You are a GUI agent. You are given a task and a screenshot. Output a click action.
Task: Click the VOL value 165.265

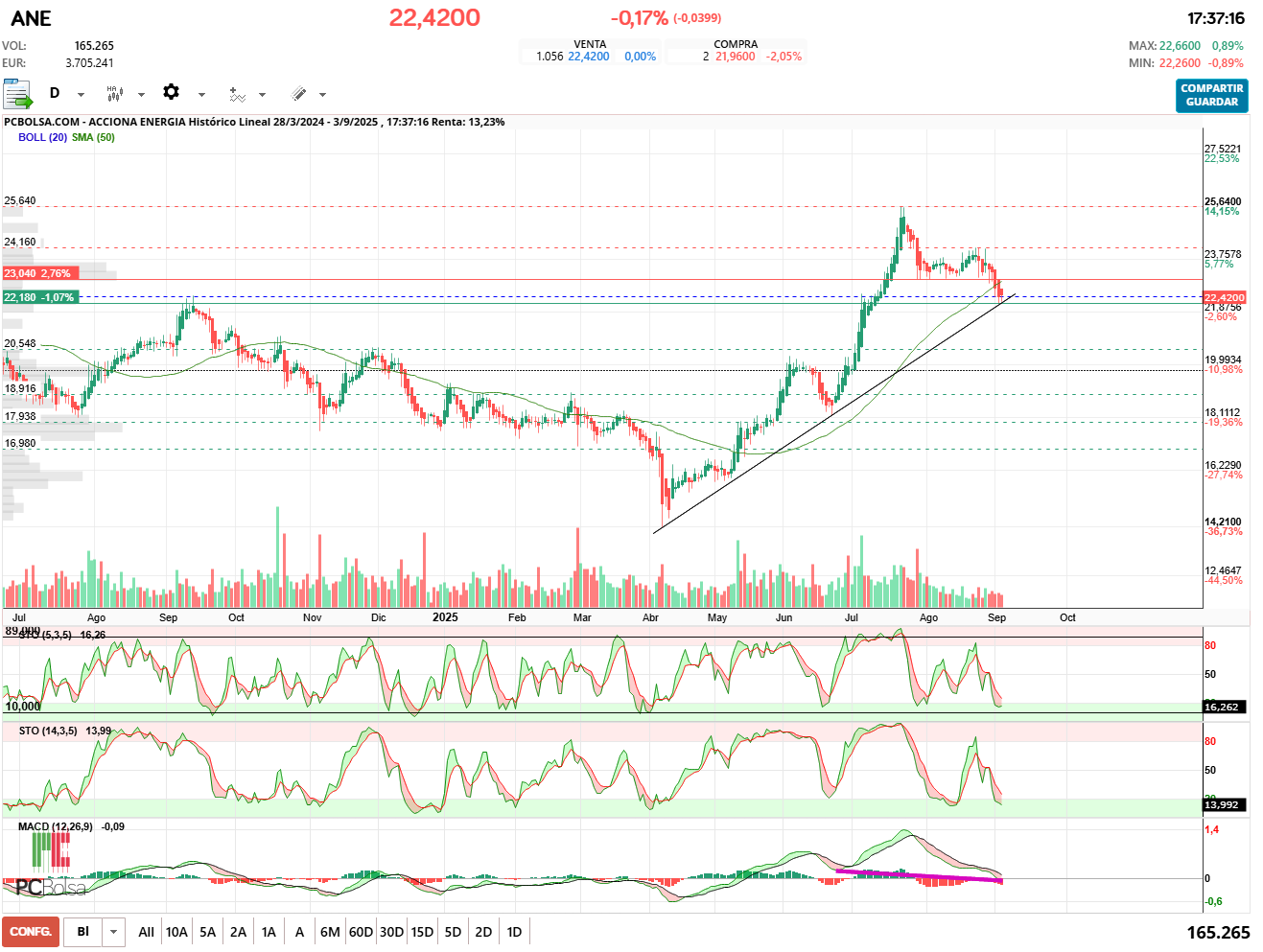coord(94,45)
